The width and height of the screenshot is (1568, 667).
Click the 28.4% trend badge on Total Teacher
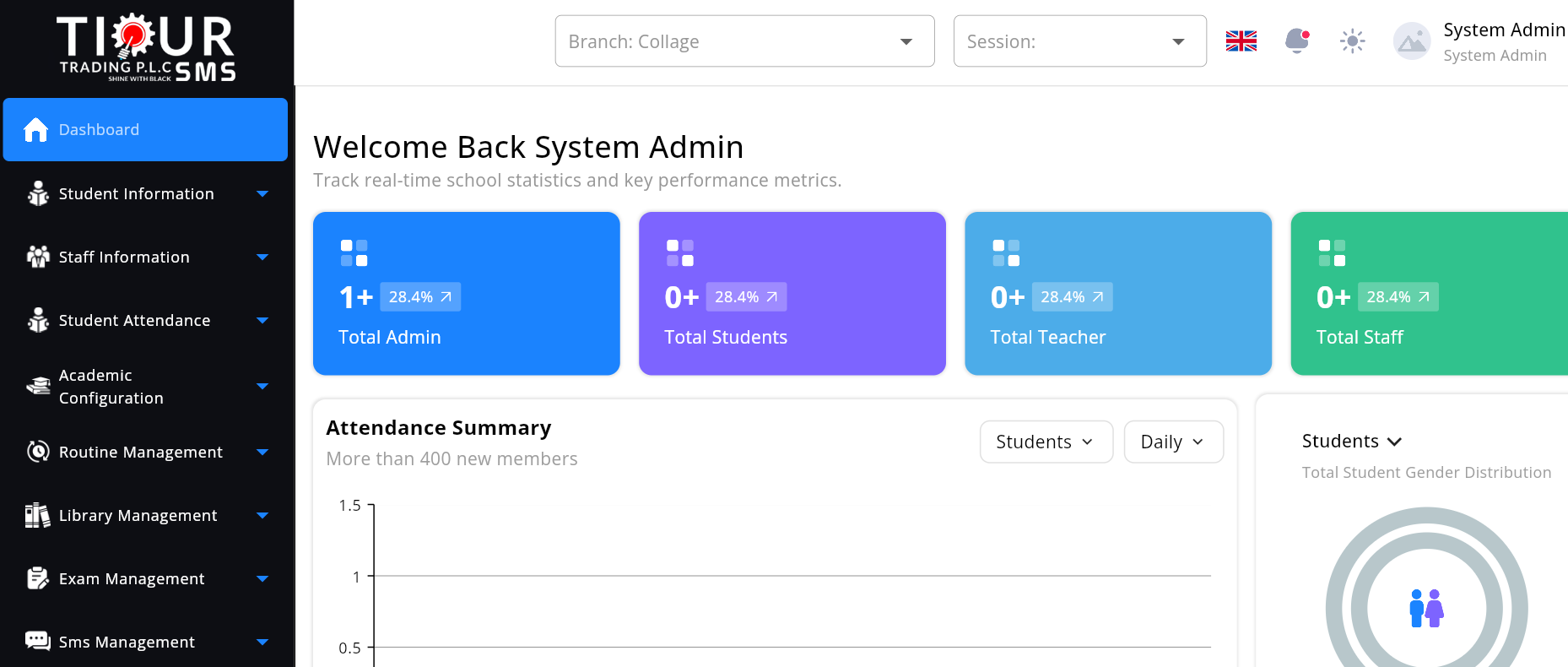tap(1072, 296)
